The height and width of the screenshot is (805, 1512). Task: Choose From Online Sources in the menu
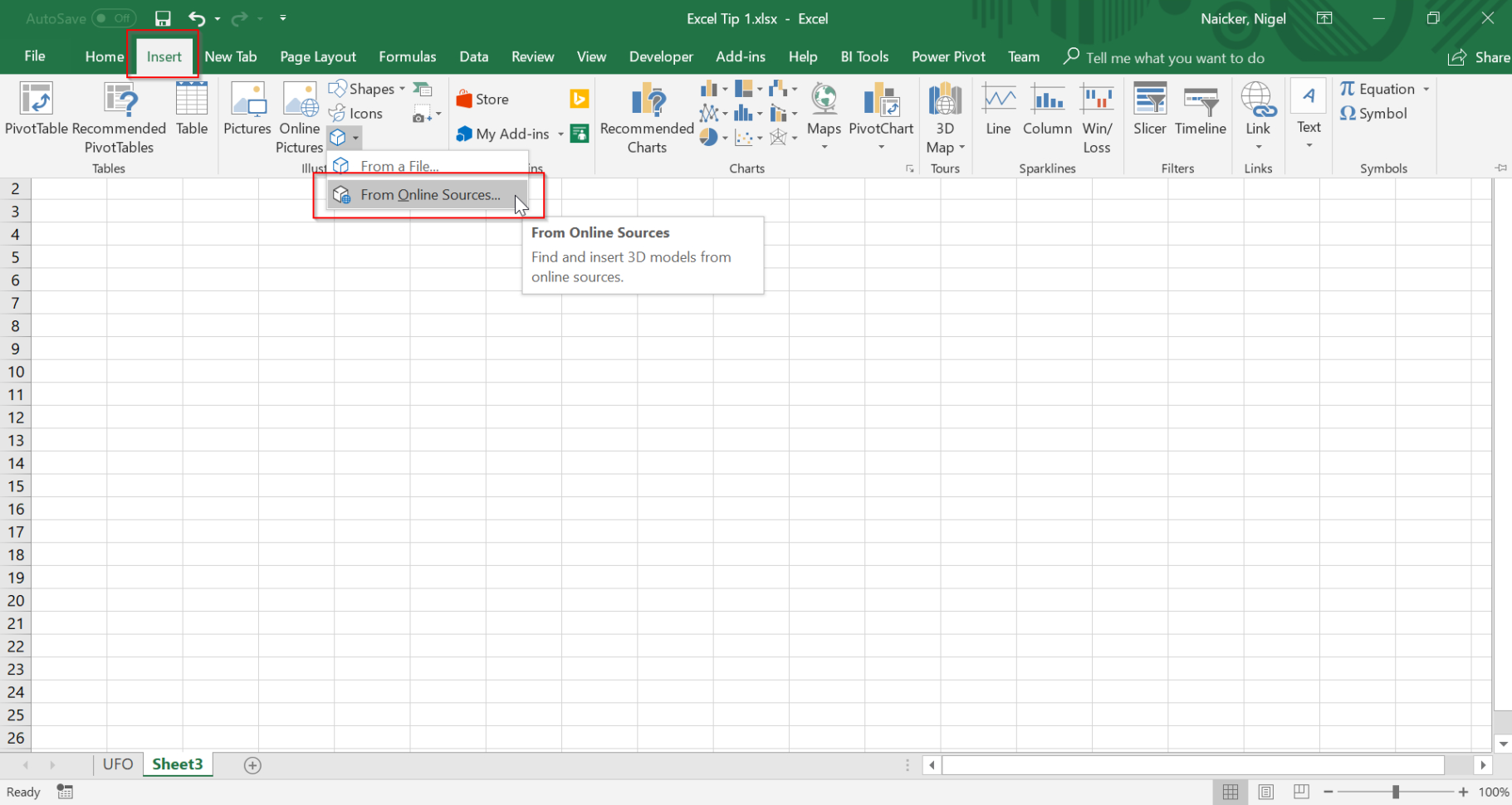[429, 194]
